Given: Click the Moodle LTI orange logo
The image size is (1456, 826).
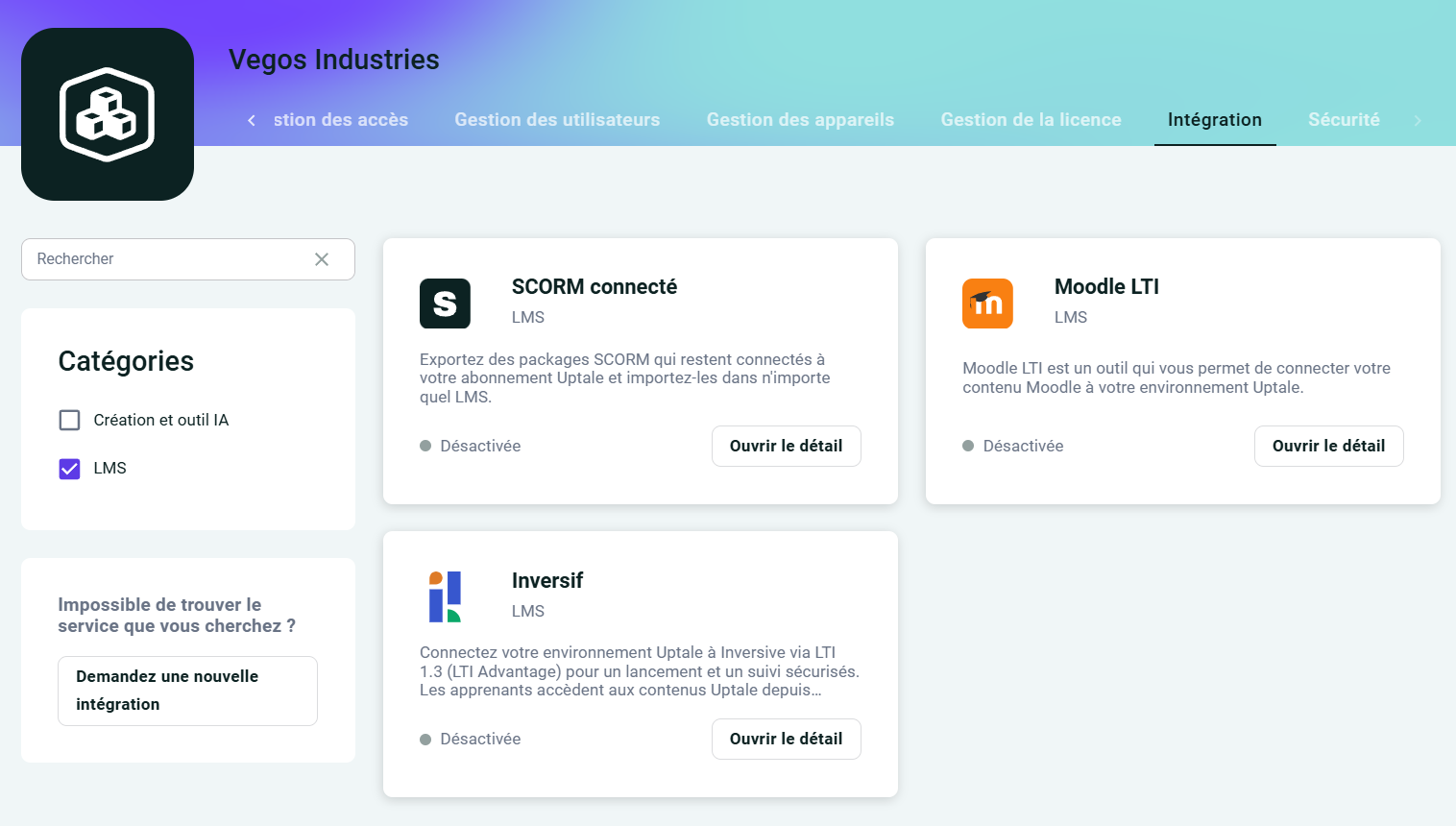Looking at the screenshot, I should 987,304.
